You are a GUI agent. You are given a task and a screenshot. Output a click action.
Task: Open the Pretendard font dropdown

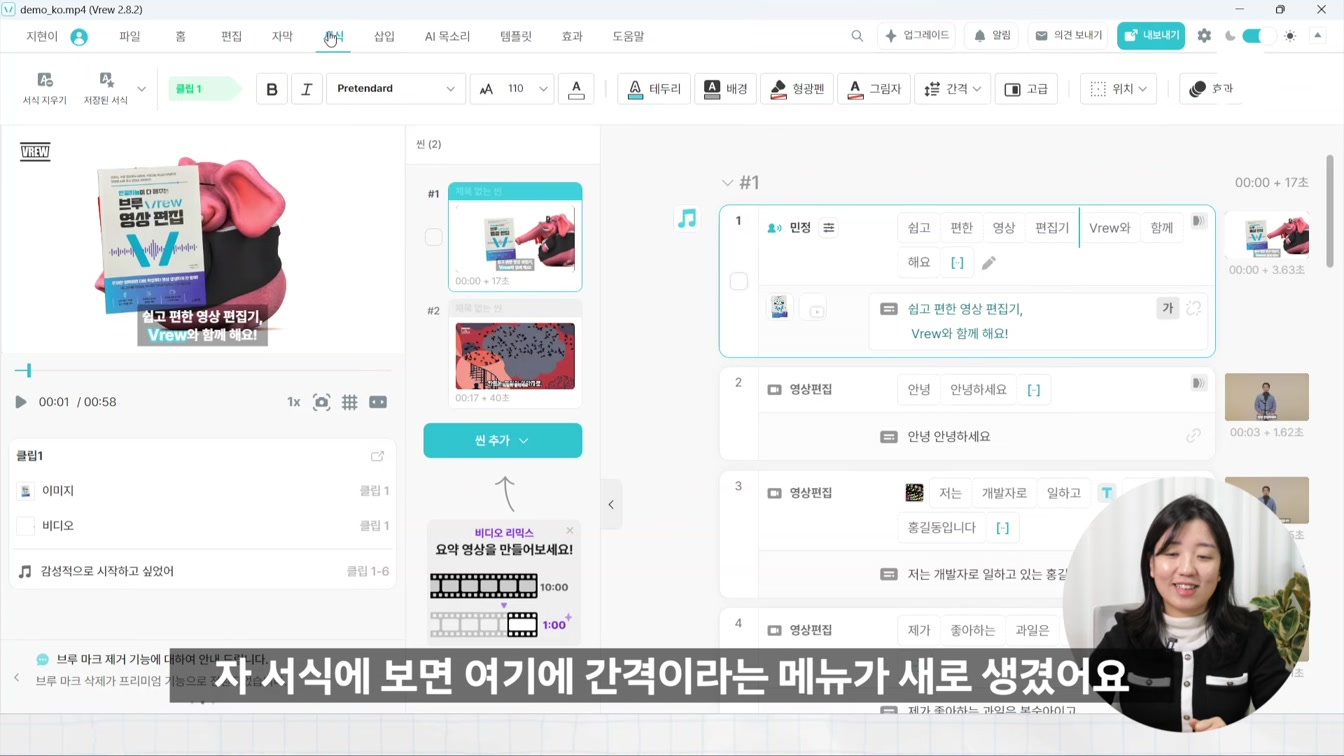[396, 89]
